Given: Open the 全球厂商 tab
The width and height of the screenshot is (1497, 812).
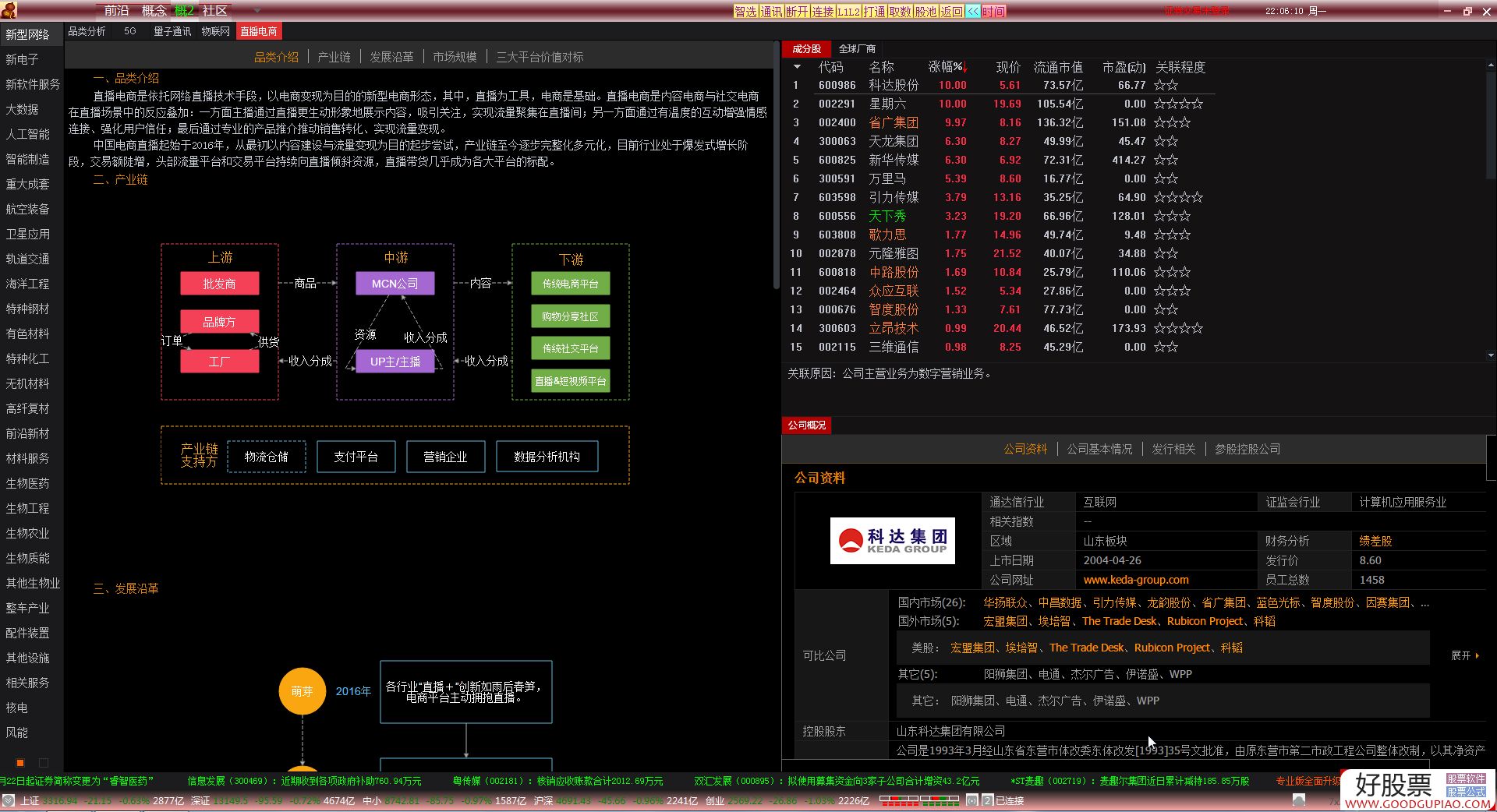Looking at the screenshot, I should click(857, 48).
